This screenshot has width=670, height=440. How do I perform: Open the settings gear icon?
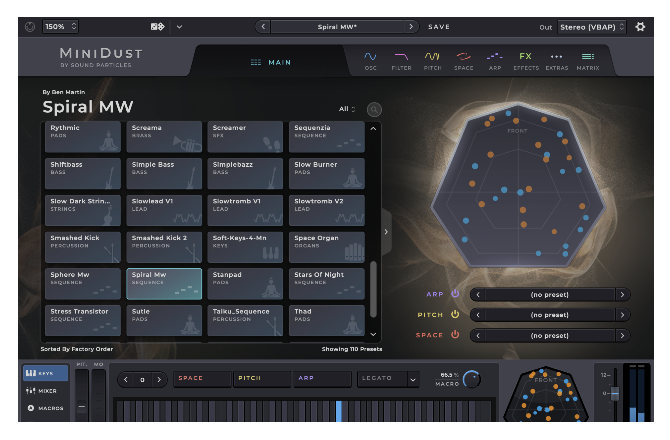point(641,26)
